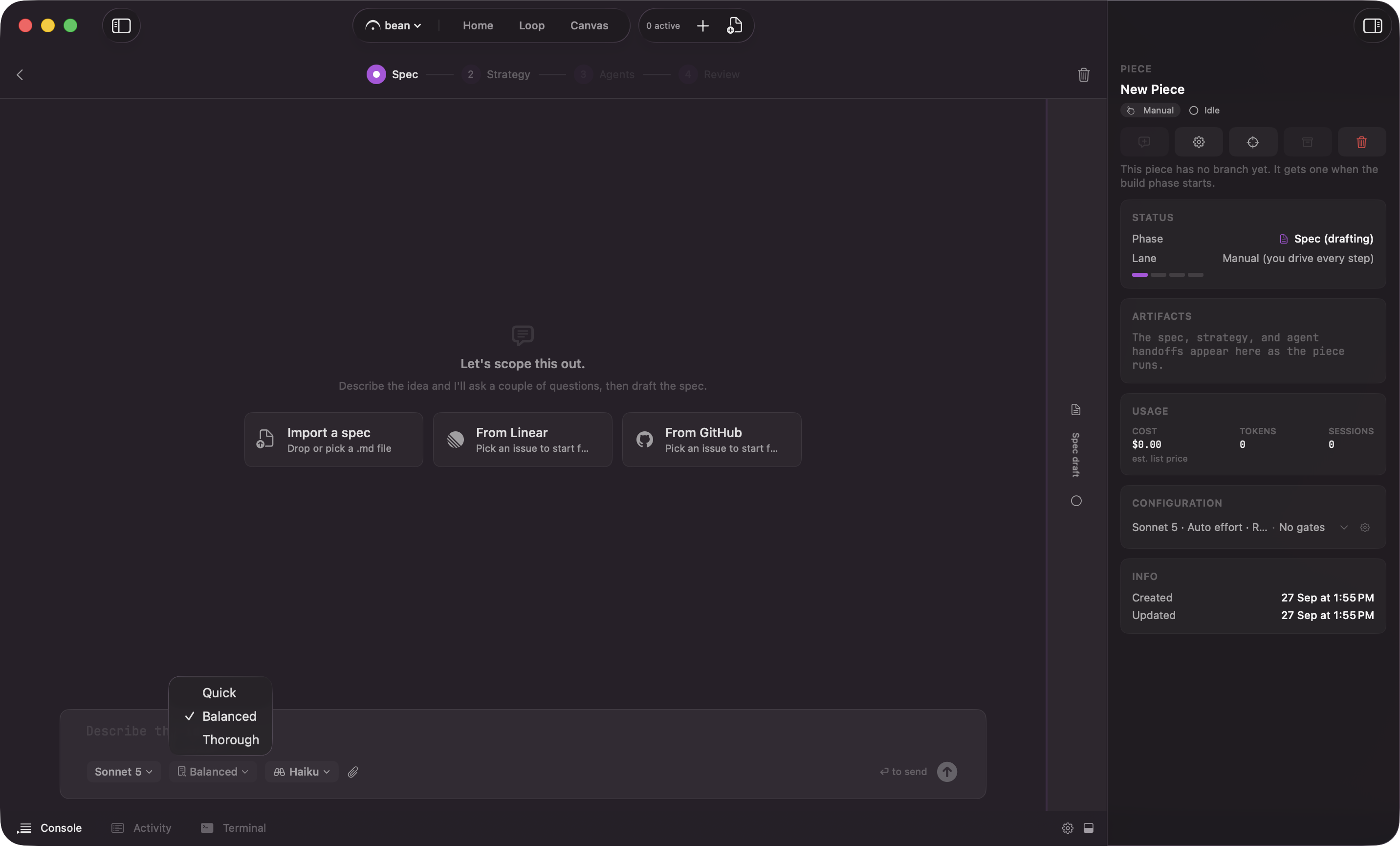Open the Haiku model dropdown

(x=301, y=772)
